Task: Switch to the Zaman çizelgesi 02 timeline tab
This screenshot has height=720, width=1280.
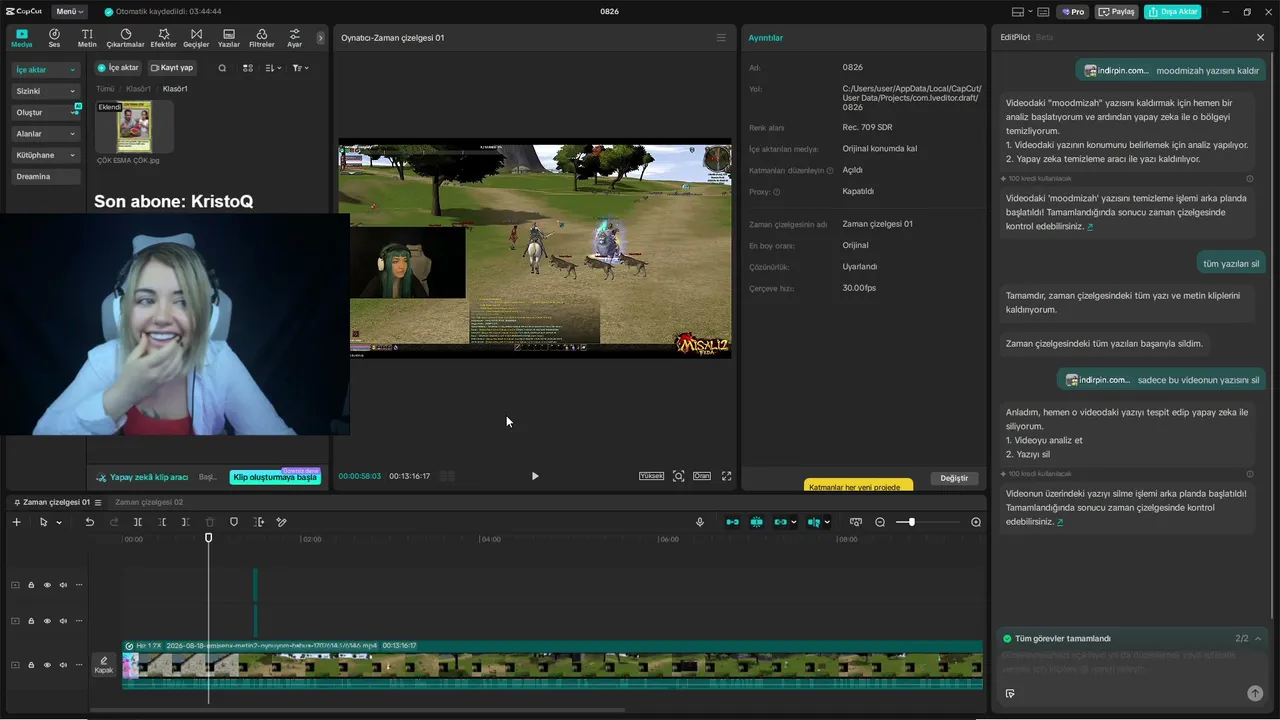Action: 149,502
